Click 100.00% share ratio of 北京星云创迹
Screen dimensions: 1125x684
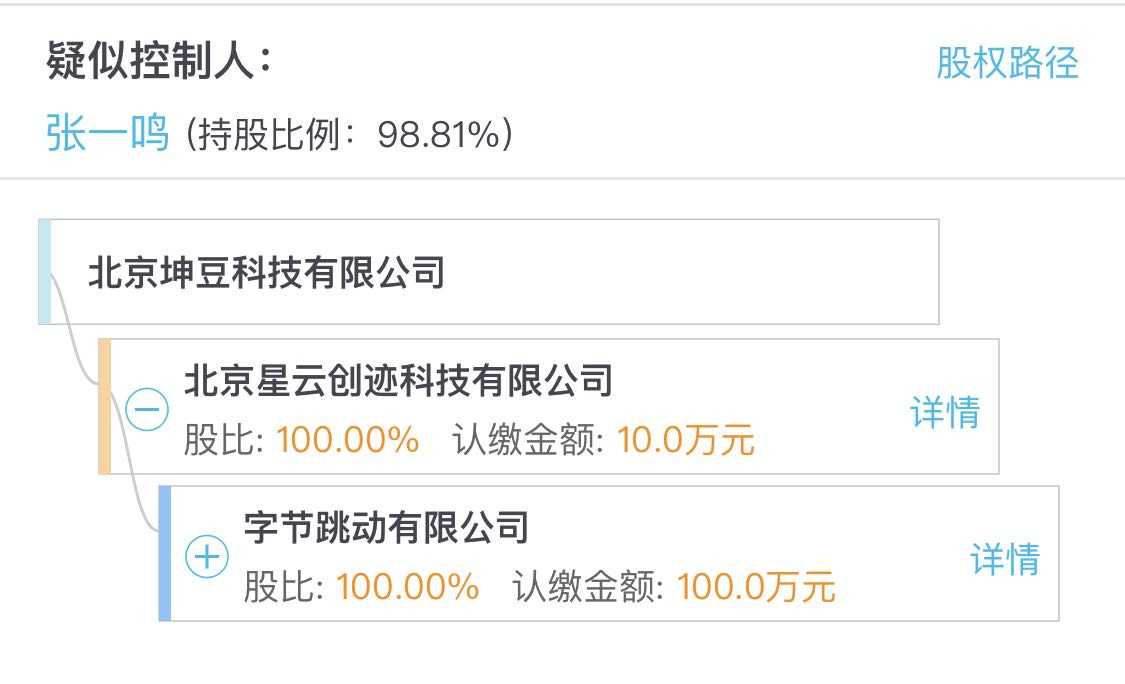(347, 440)
